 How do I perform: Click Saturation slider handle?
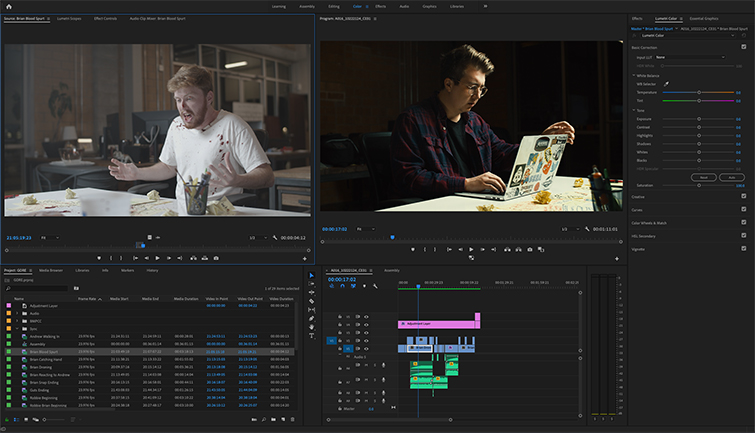(x=699, y=185)
